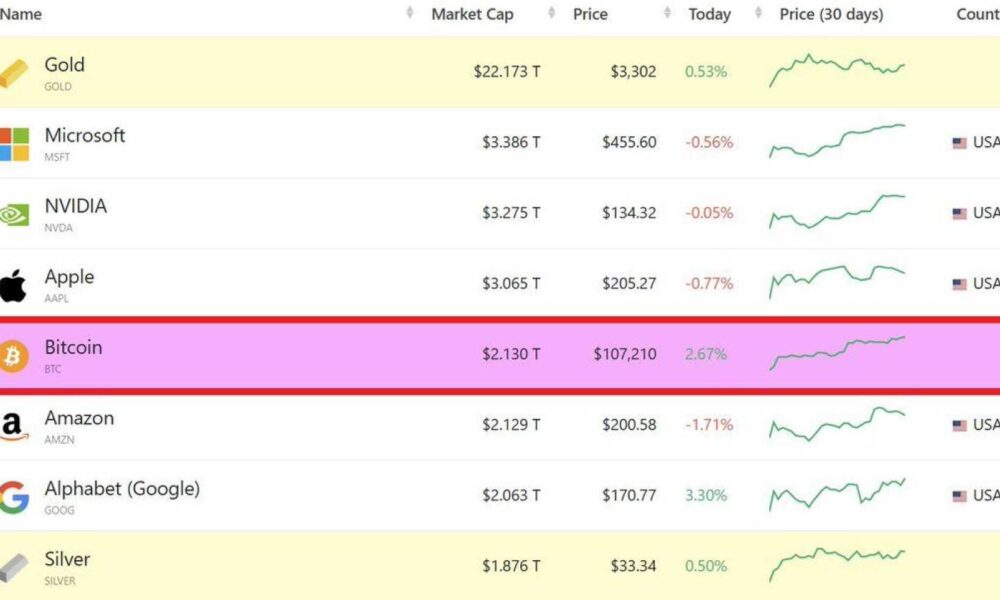Click Bitcoin's 2.67% daily change

pyautogui.click(x=706, y=354)
